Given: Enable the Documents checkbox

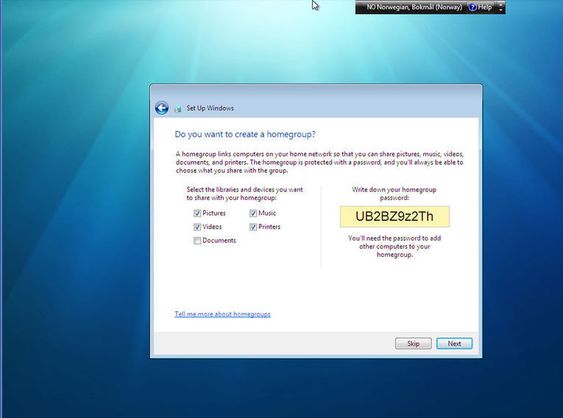Looking at the screenshot, I should pyautogui.click(x=197, y=241).
